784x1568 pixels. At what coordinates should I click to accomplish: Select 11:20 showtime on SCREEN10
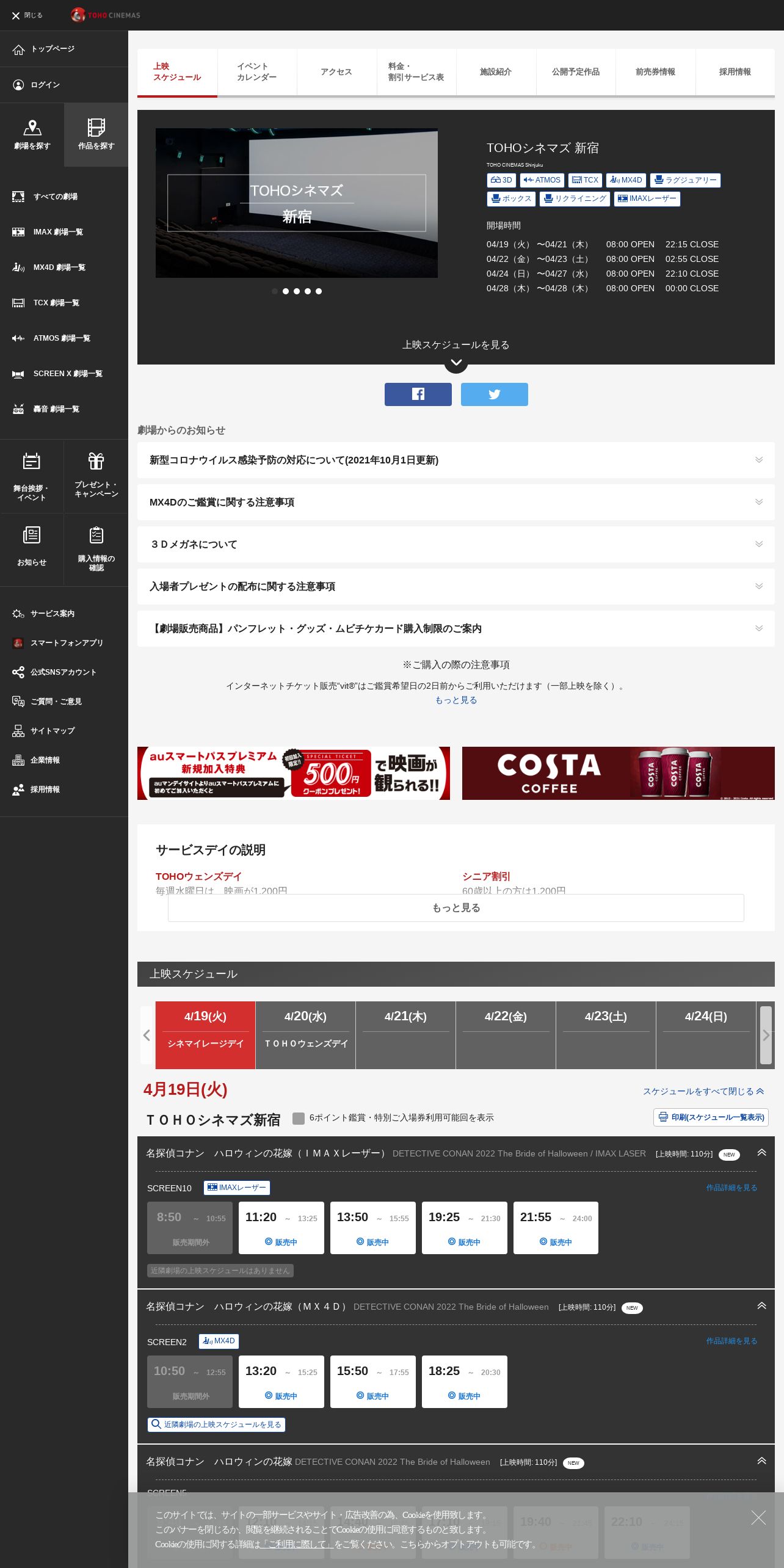click(281, 1228)
